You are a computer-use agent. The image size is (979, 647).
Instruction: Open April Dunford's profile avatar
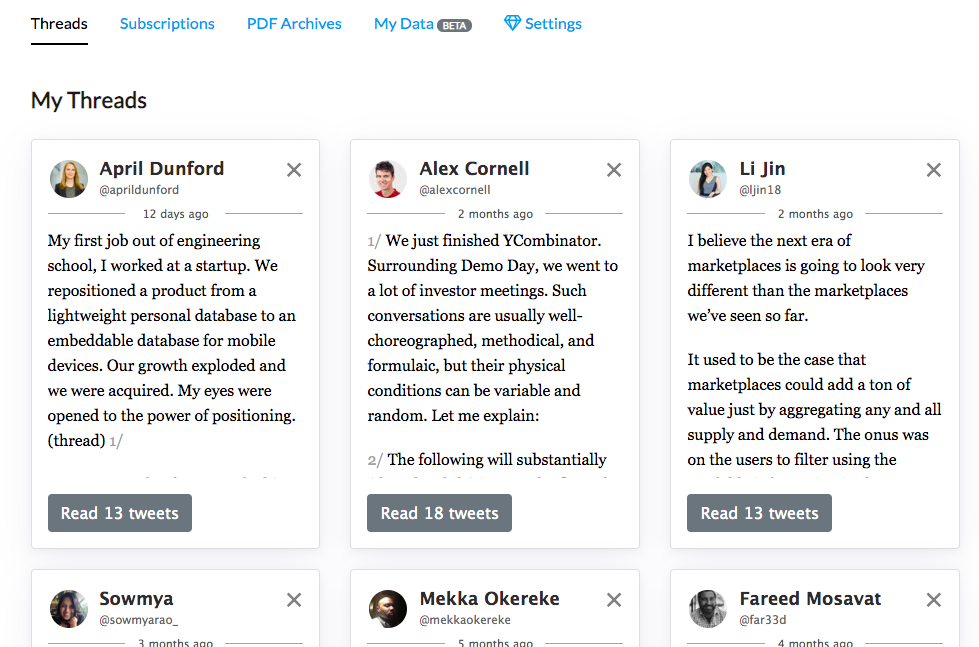click(x=68, y=180)
